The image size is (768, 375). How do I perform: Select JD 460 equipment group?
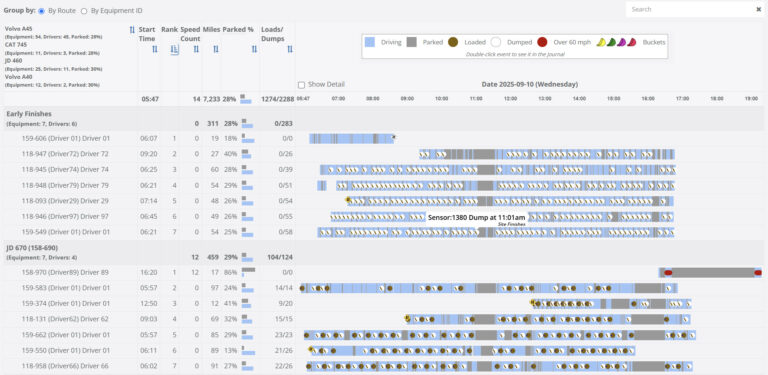pyautogui.click(x=13, y=61)
